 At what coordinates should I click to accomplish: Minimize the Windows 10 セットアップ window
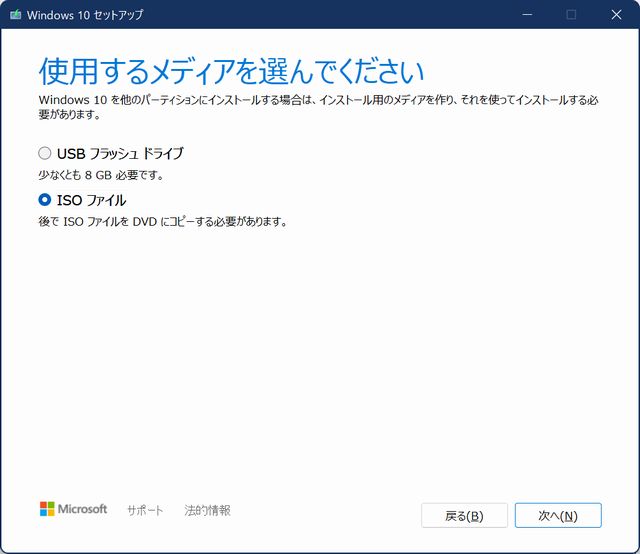click(x=527, y=15)
